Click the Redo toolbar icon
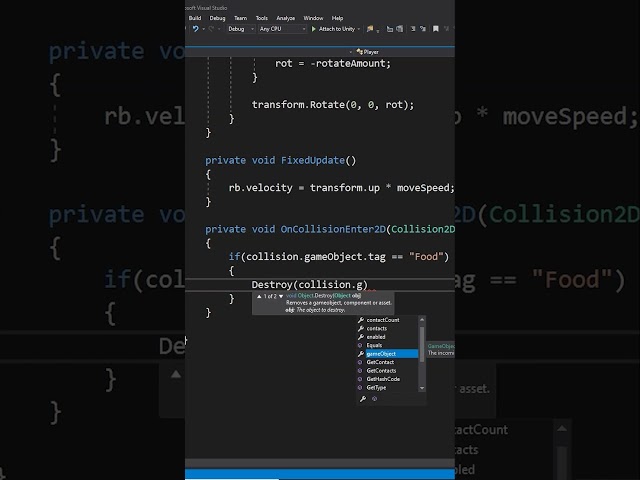This screenshot has width=640, height=480. (211, 29)
